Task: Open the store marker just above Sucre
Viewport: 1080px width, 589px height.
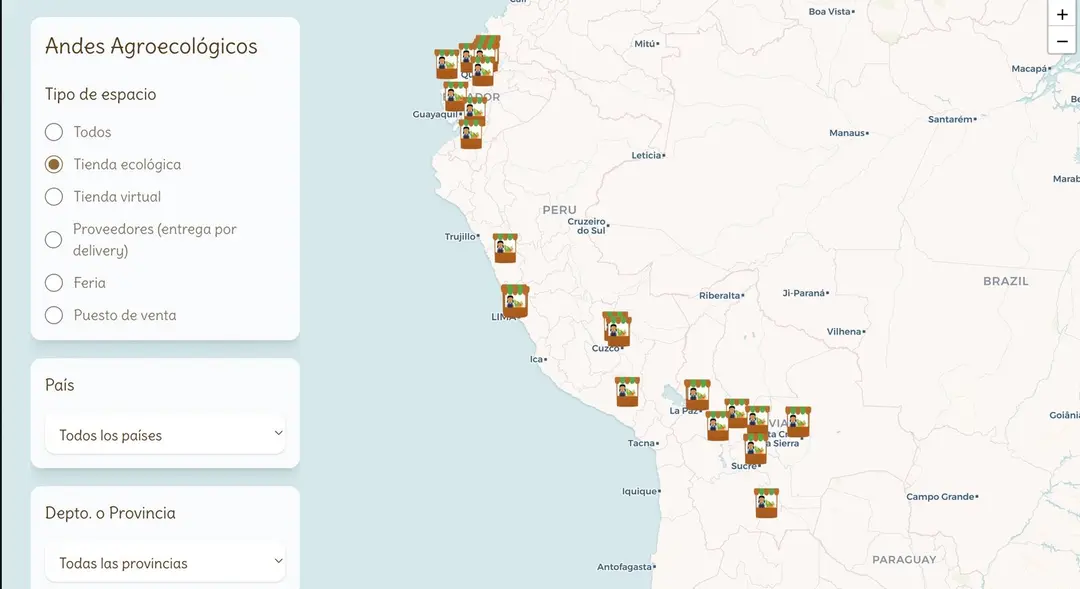Action: (756, 448)
